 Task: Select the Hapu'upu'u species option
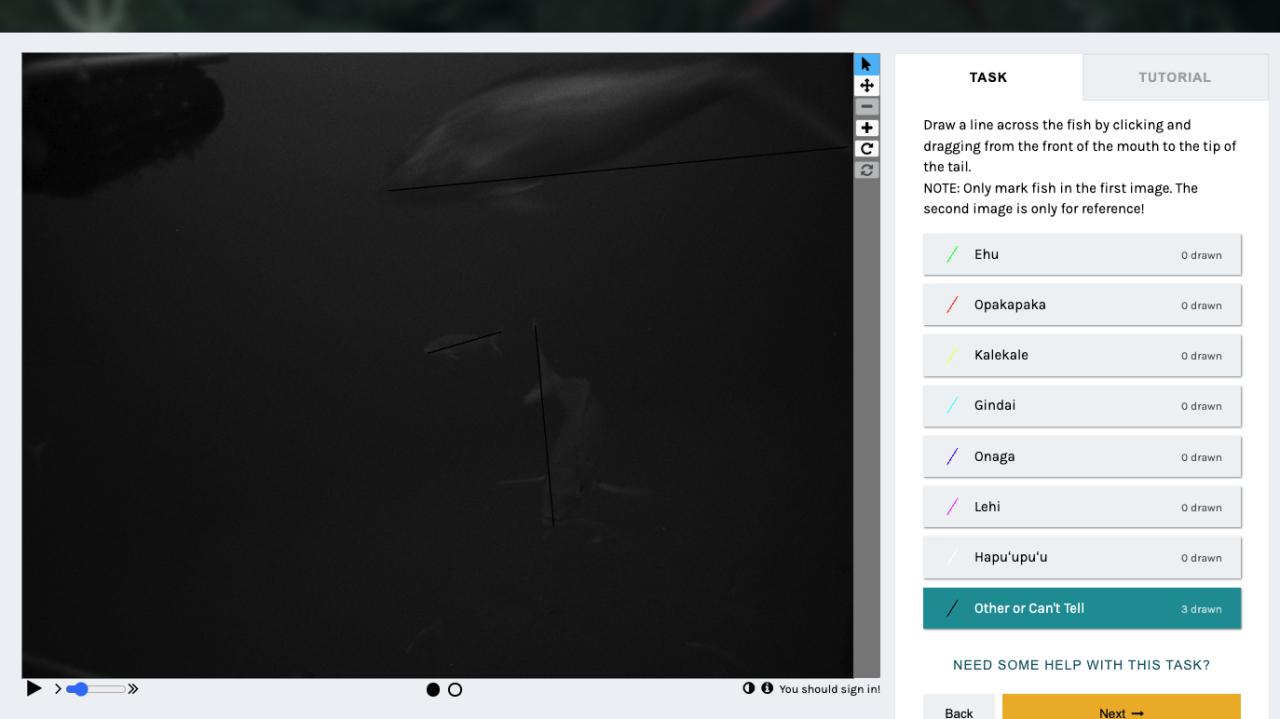pos(1082,557)
